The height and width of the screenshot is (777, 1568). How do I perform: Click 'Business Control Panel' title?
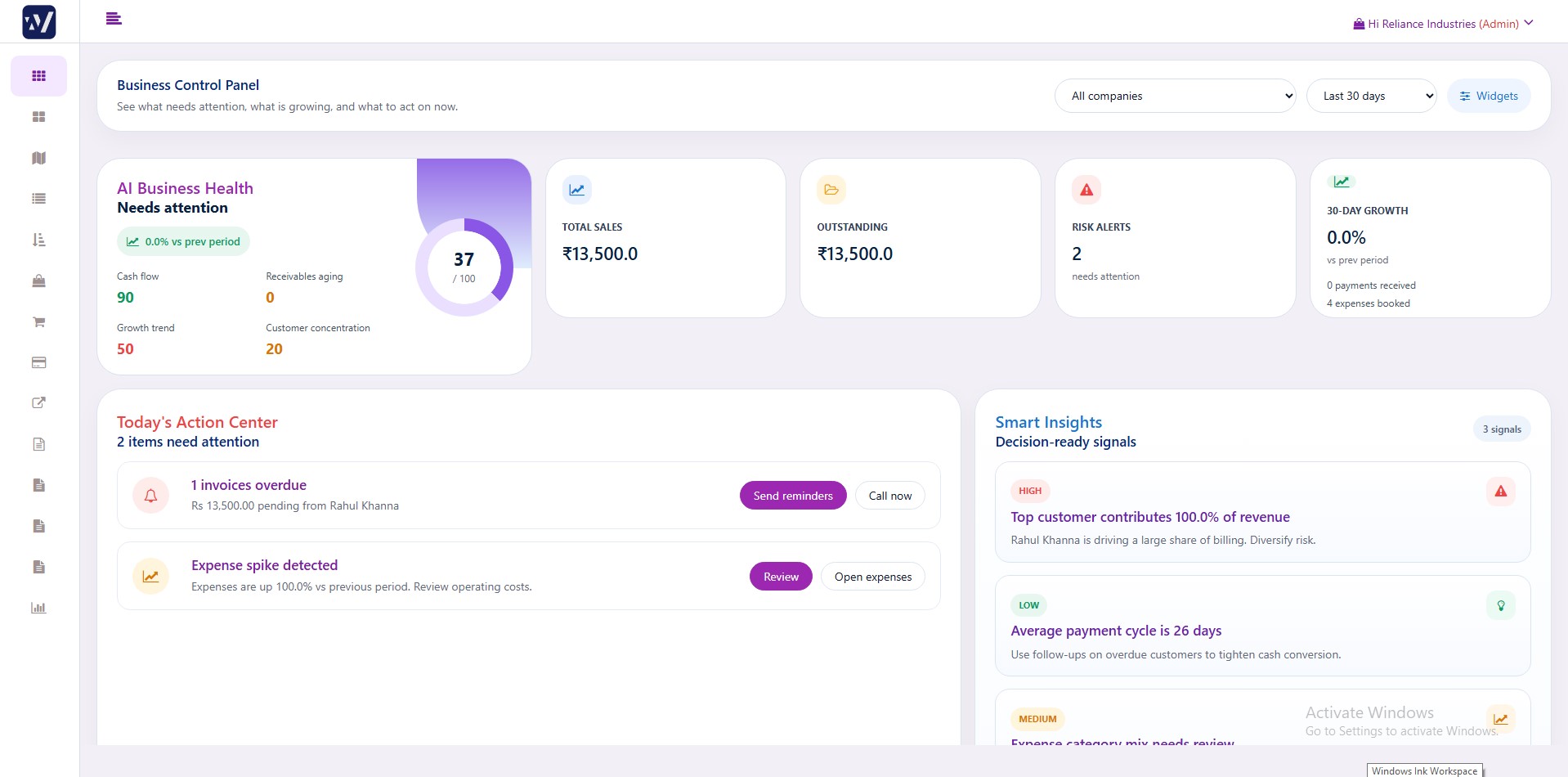[x=188, y=85]
